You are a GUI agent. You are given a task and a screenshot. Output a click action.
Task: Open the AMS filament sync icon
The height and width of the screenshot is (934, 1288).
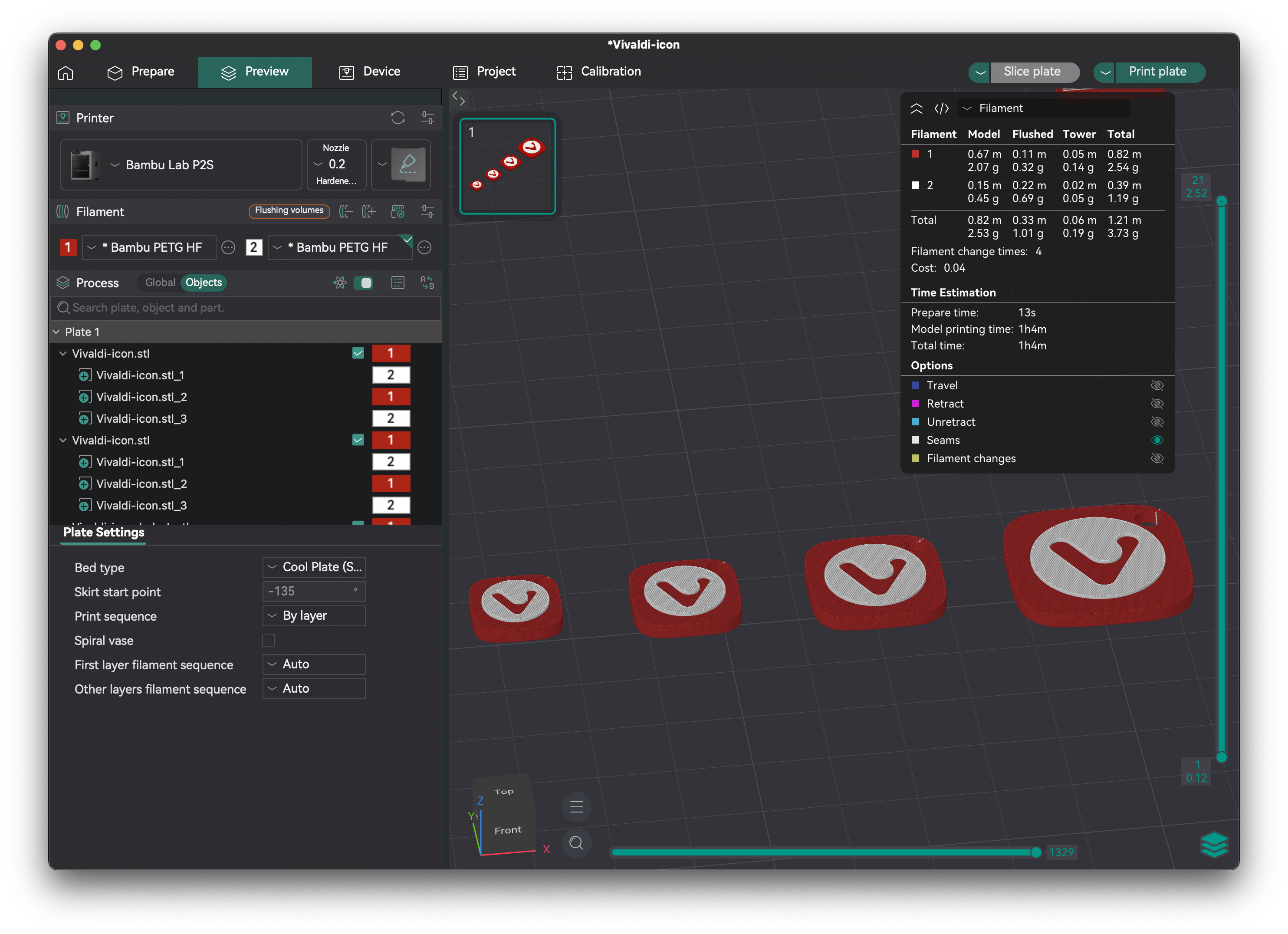[398, 212]
